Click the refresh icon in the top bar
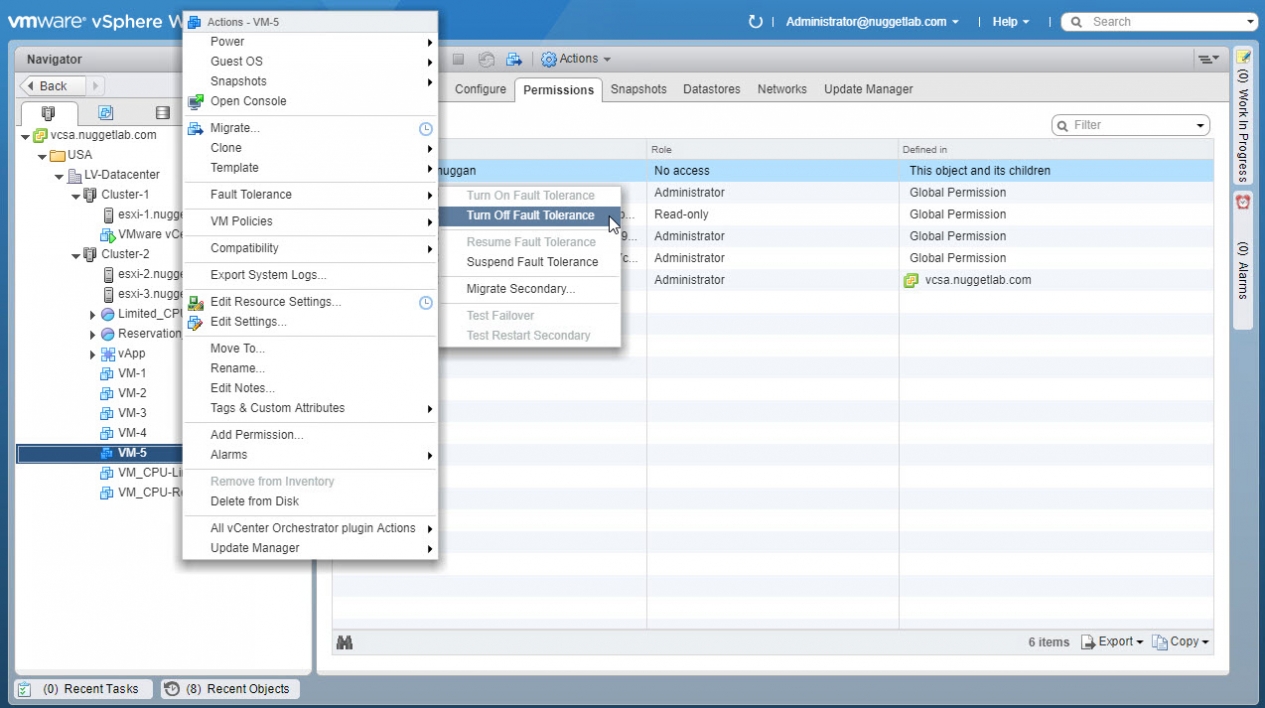Image resolution: width=1265 pixels, height=708 pixels. [x=755, y=22]
